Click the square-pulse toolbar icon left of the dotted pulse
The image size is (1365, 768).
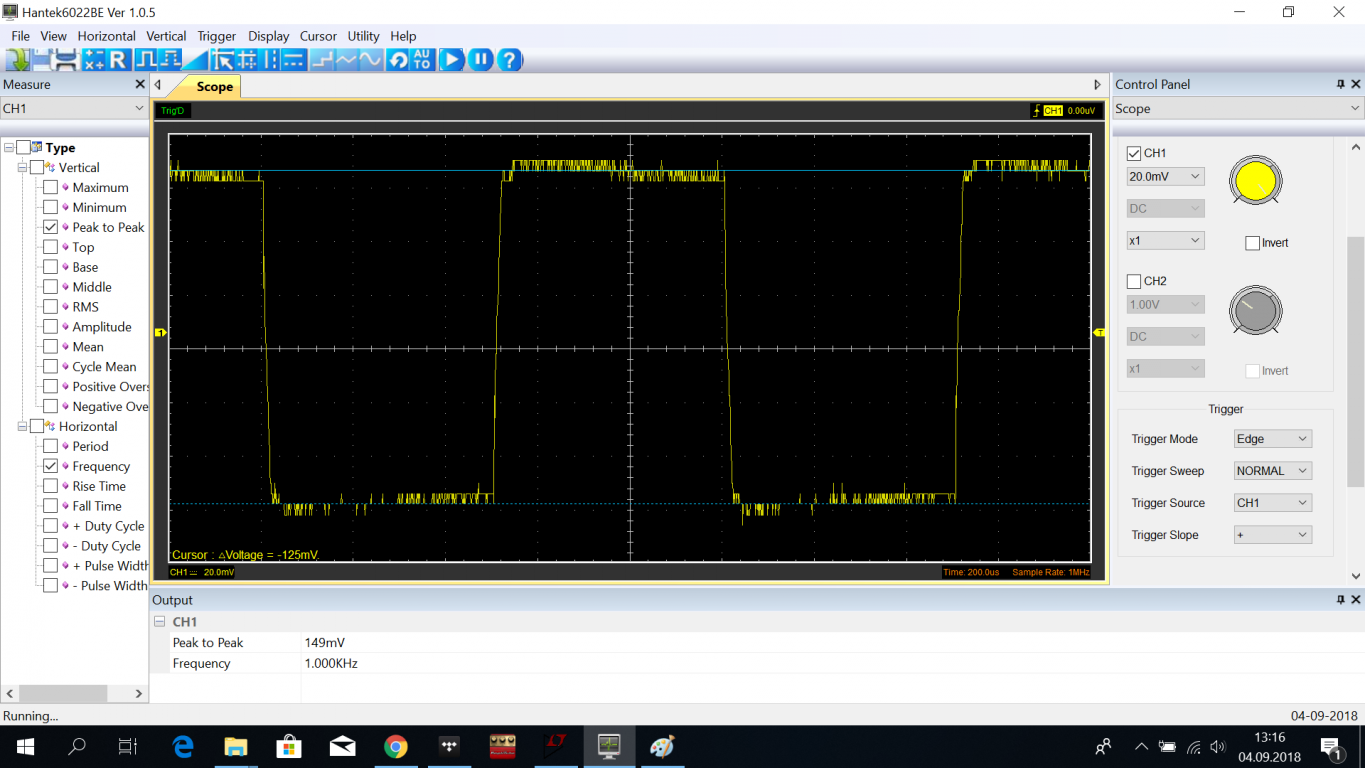pos(146,60)
